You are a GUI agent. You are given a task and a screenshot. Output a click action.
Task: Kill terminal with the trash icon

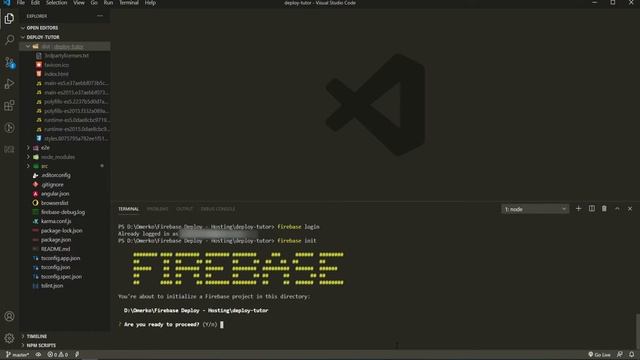tap(604, 209)
